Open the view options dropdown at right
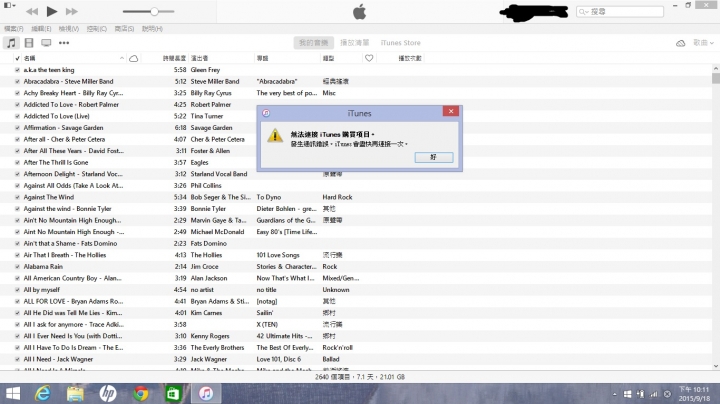Screen dimensions: 720x404 click(x=703, y=43)
